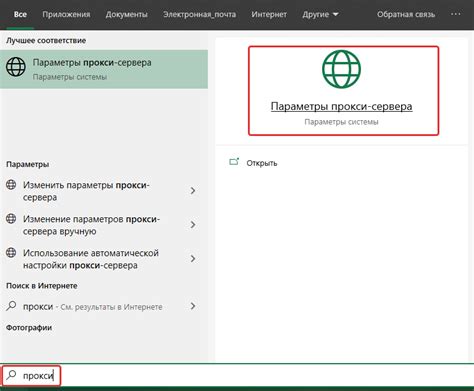Click the Открыть window icon
Viewport: 474px width, 391px height.
[x=234, y=162]
